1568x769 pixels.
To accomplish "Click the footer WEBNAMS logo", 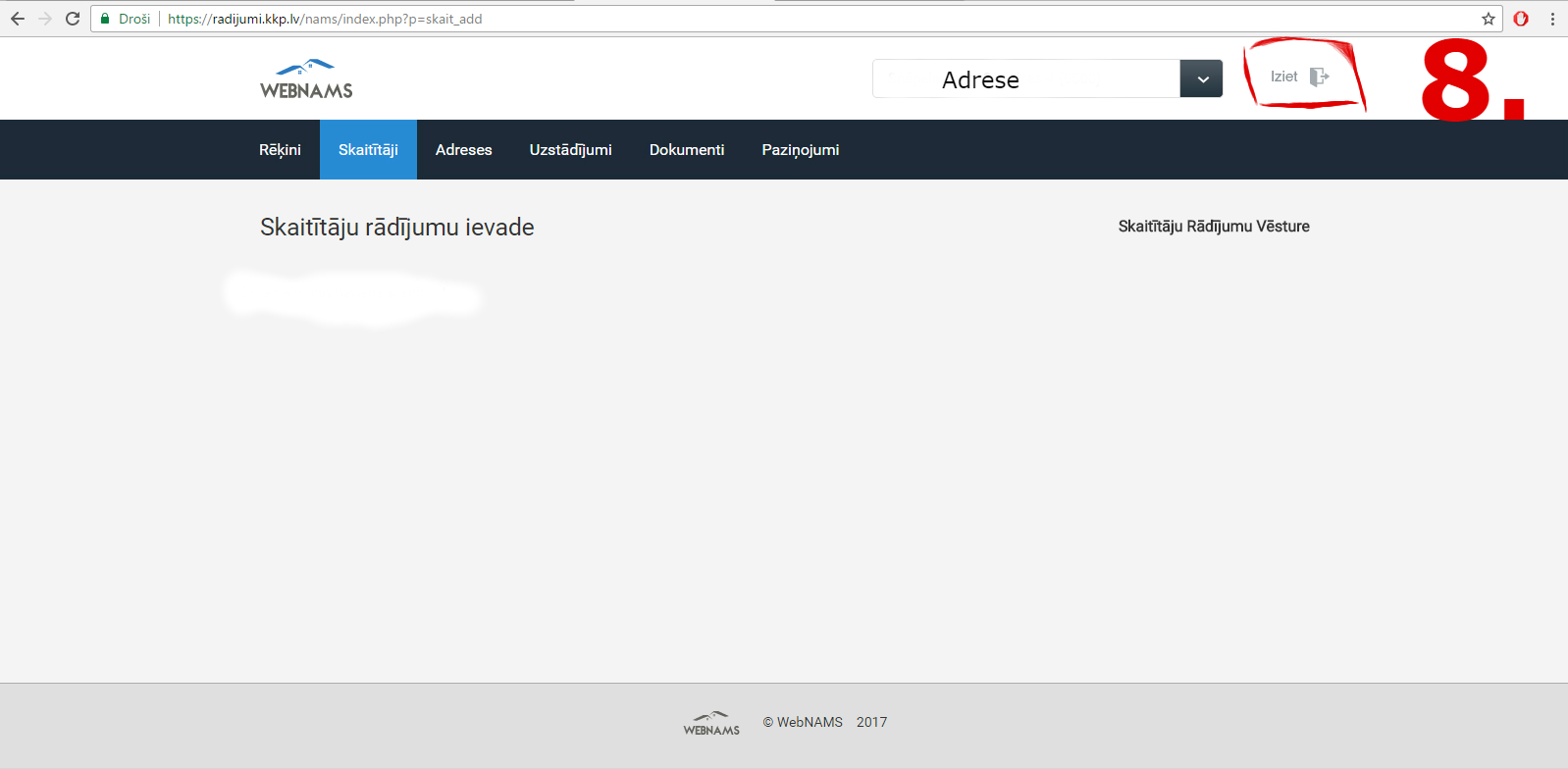I will pos(711,723).
